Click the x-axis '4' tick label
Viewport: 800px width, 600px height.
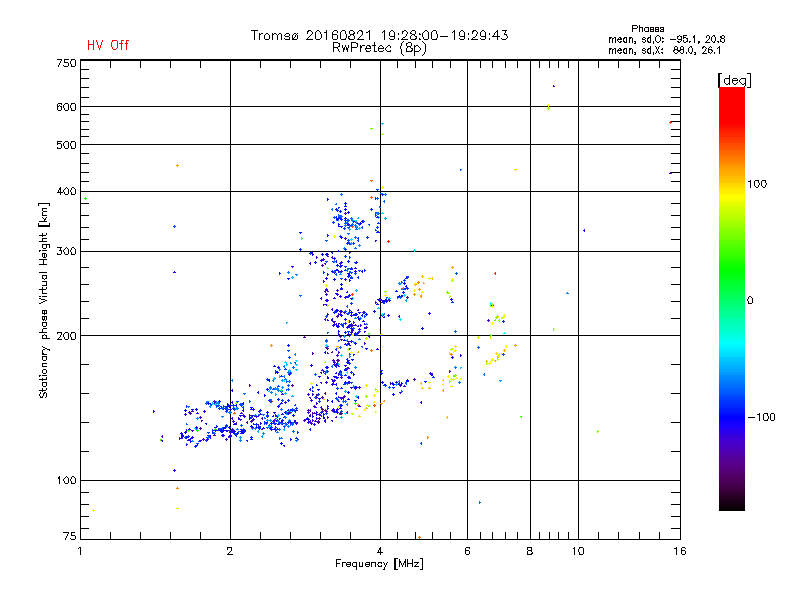380,551
